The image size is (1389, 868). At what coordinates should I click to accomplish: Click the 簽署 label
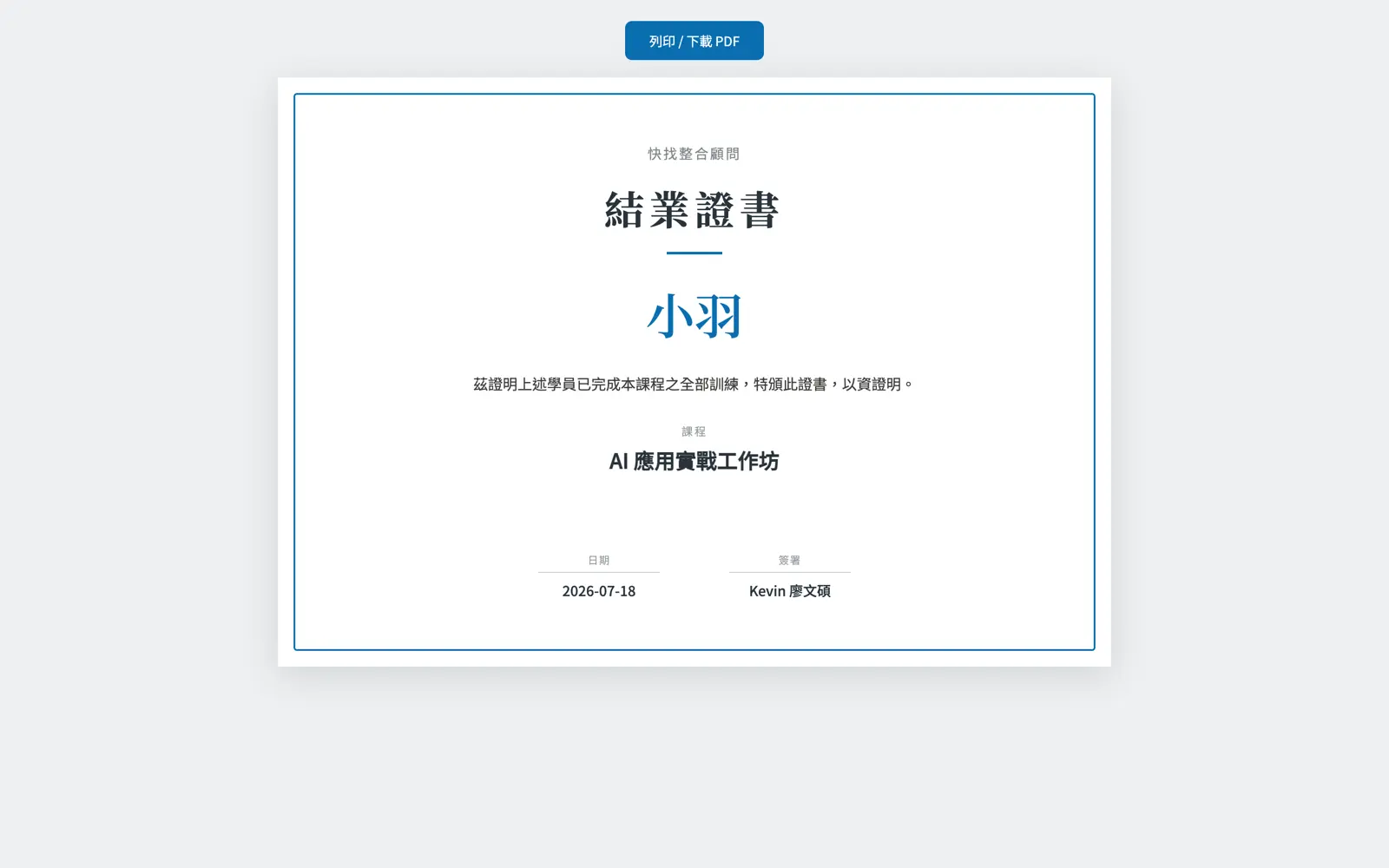789,560
